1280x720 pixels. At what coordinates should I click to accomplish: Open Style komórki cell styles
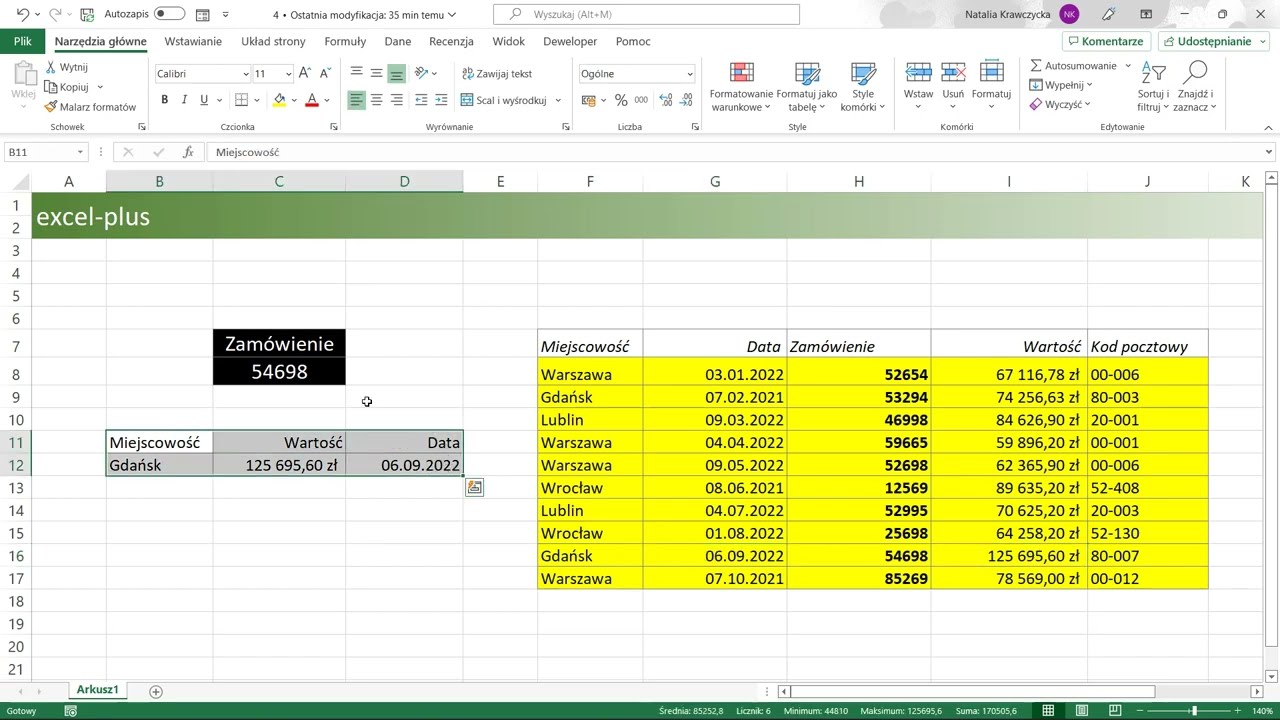click(x=862, y=87)
